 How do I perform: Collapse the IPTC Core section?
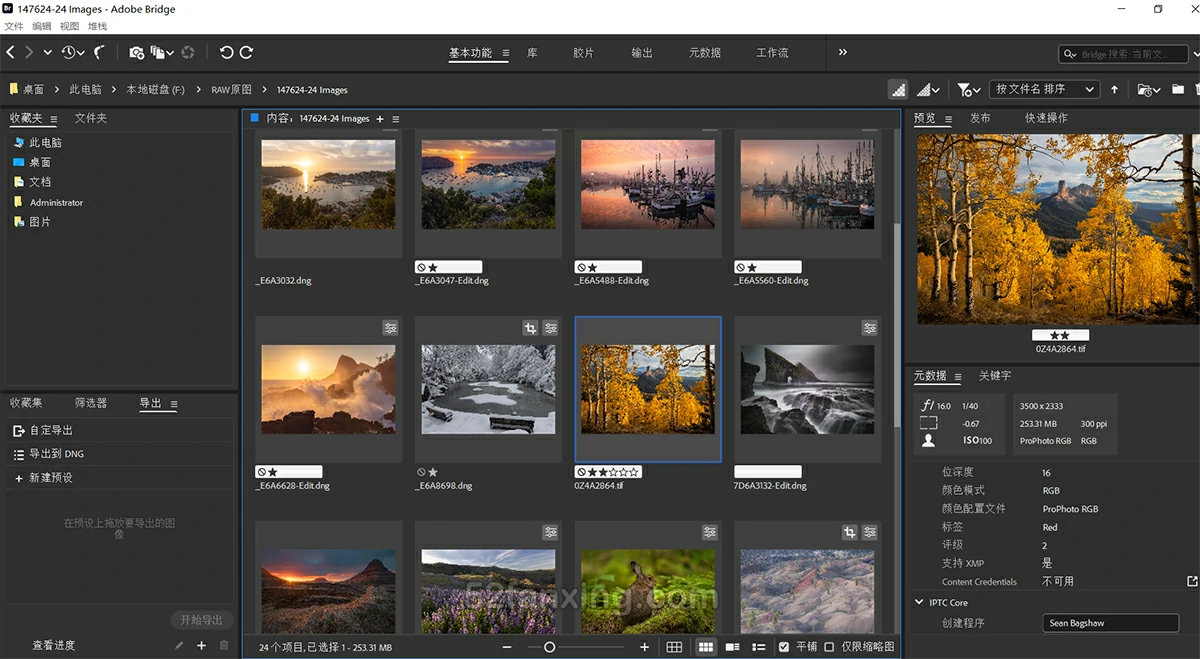click(x=919, y=602)
